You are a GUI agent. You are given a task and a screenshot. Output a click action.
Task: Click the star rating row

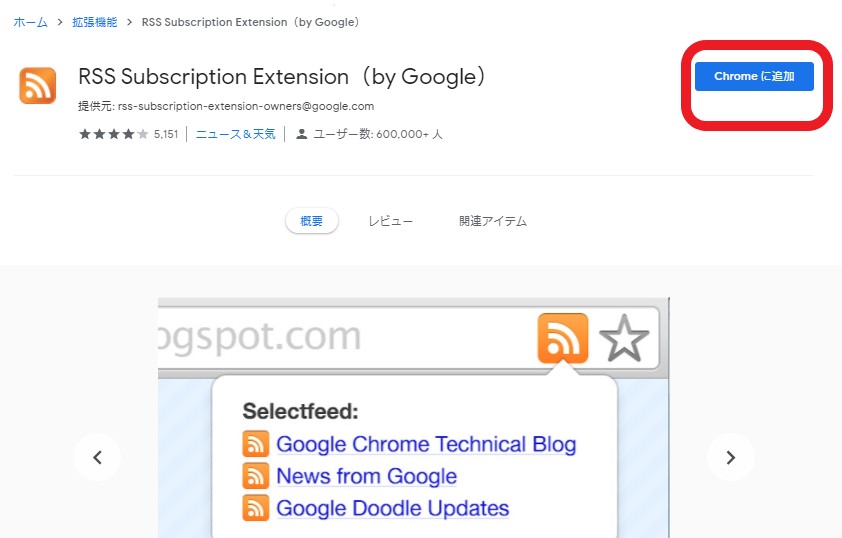click(x=114, y=134)
